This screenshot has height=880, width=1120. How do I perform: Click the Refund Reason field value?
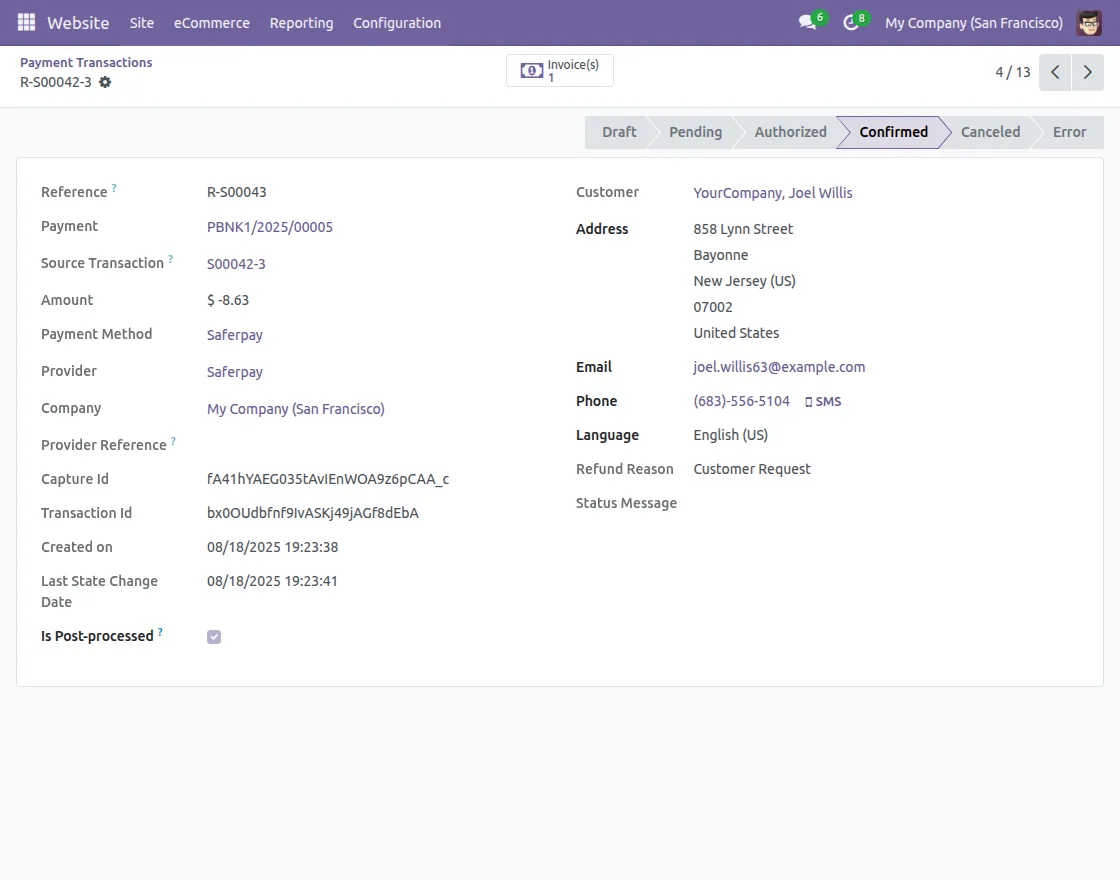[x=752, y=469]
